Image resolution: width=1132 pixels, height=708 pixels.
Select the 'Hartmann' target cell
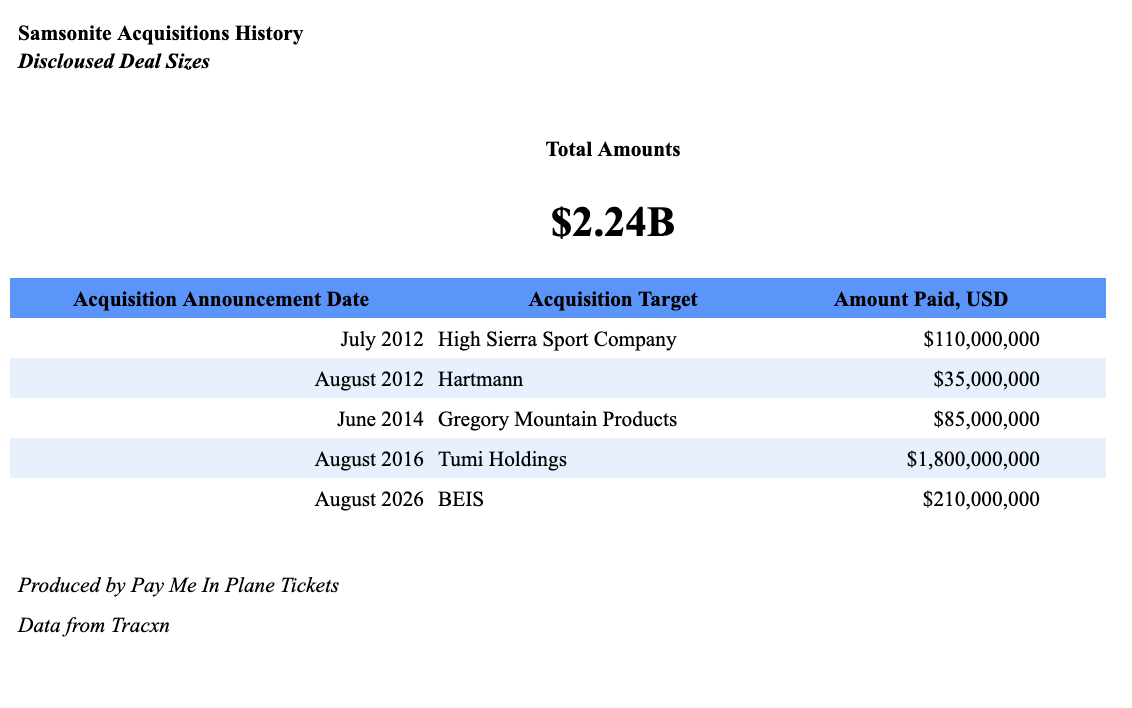click(481, 379)
